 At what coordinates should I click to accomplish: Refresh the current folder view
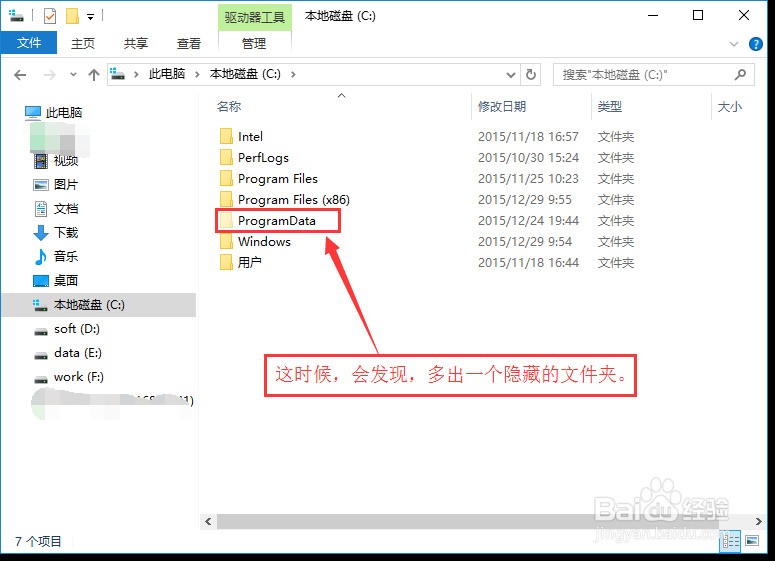click(531, 75)
